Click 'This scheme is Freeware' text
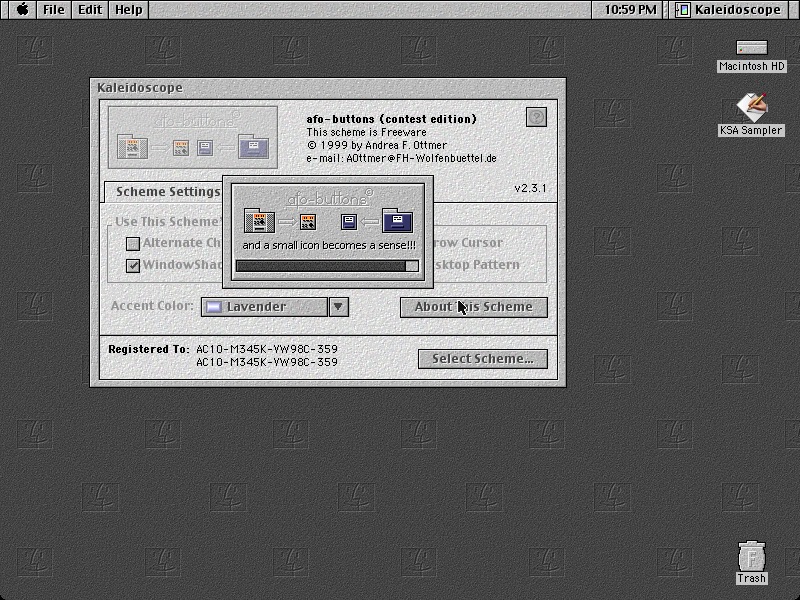This screenshot has width=800, height=600. (x=366, y=132)
